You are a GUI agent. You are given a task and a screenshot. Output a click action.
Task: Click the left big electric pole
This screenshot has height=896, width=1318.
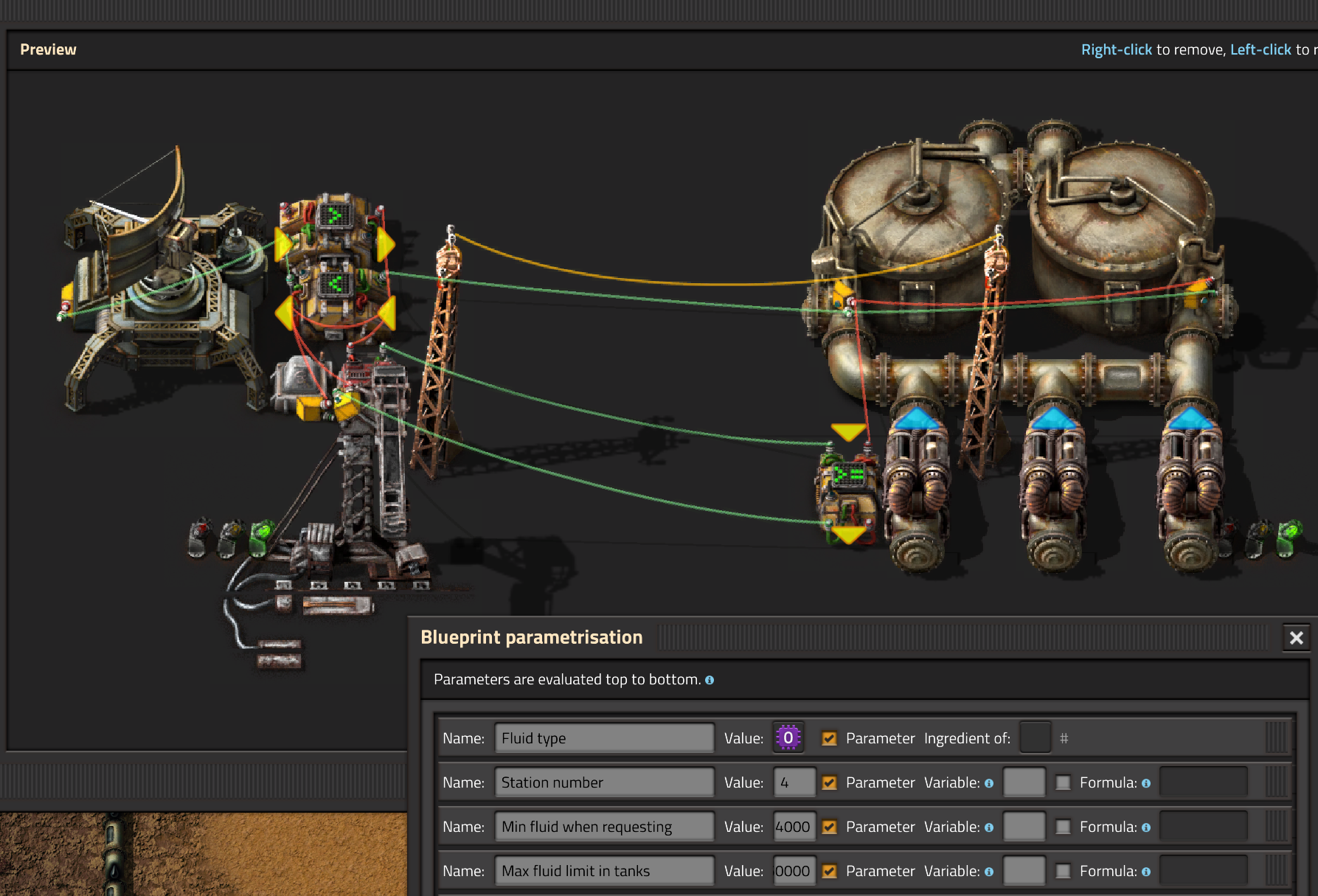click(440, 354)
